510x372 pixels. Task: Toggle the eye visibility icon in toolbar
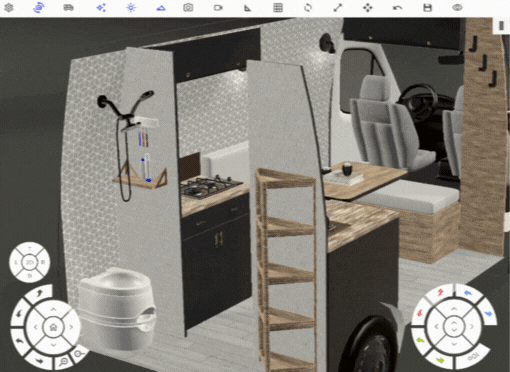(457, 7)
